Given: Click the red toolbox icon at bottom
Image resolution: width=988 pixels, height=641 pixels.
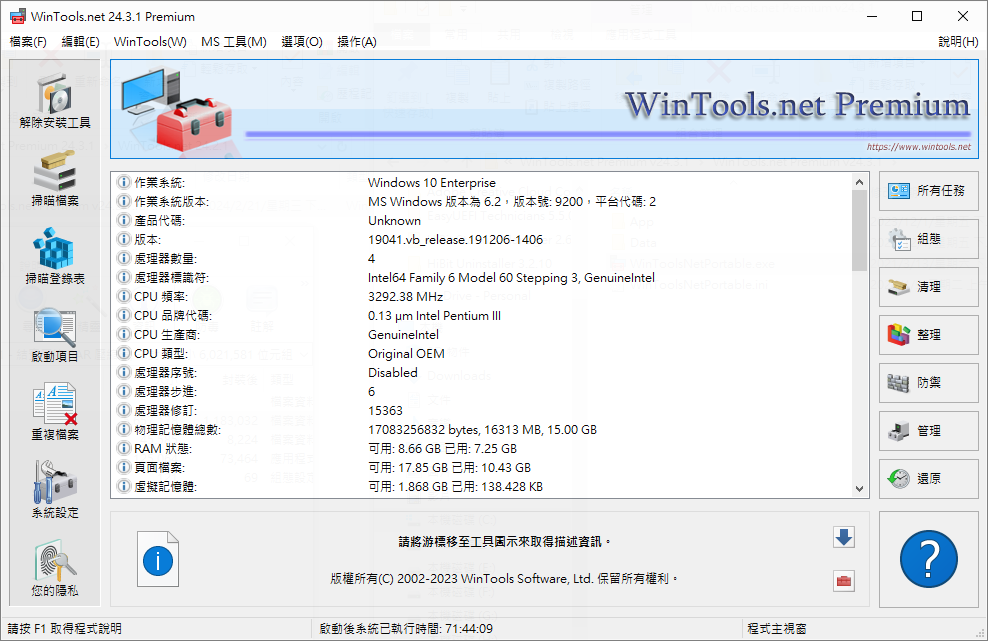Looking at the screenshot, I should 844,580.
